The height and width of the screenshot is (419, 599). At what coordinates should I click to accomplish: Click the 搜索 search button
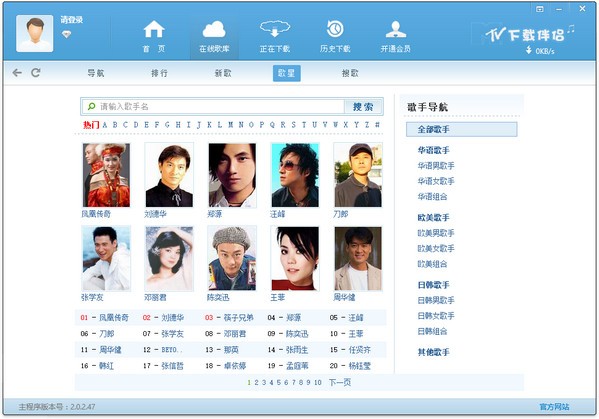coord(363,107)
